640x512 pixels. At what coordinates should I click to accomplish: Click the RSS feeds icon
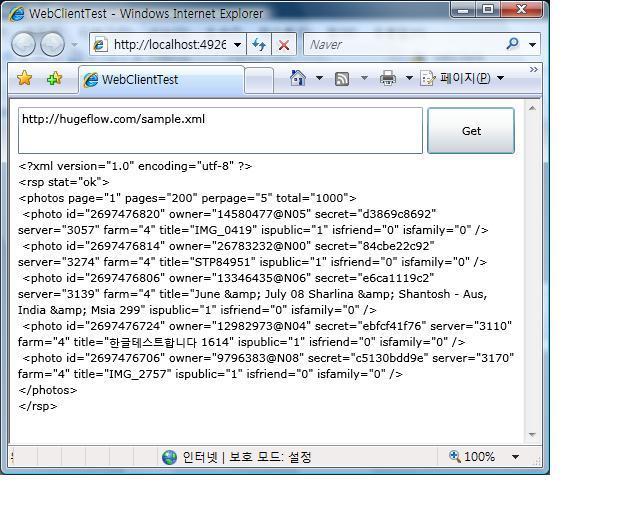click(342, 78)
